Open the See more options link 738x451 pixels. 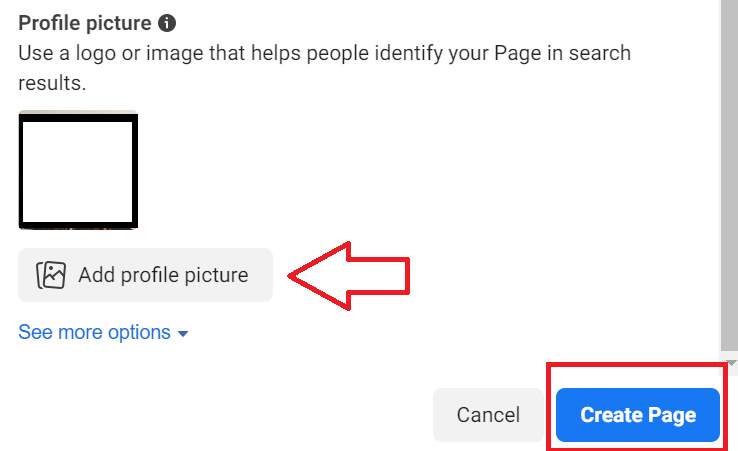(94, 332)
